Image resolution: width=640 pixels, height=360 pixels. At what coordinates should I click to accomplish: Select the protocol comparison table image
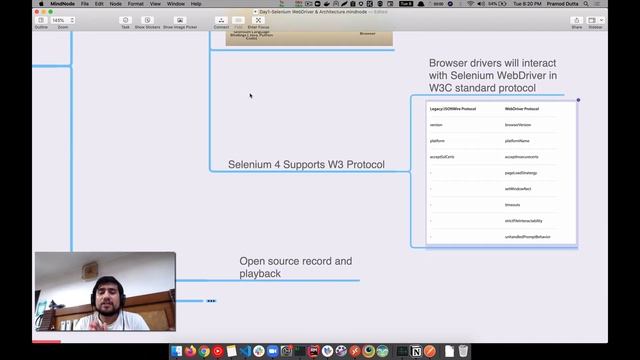(x=501, y=173)
